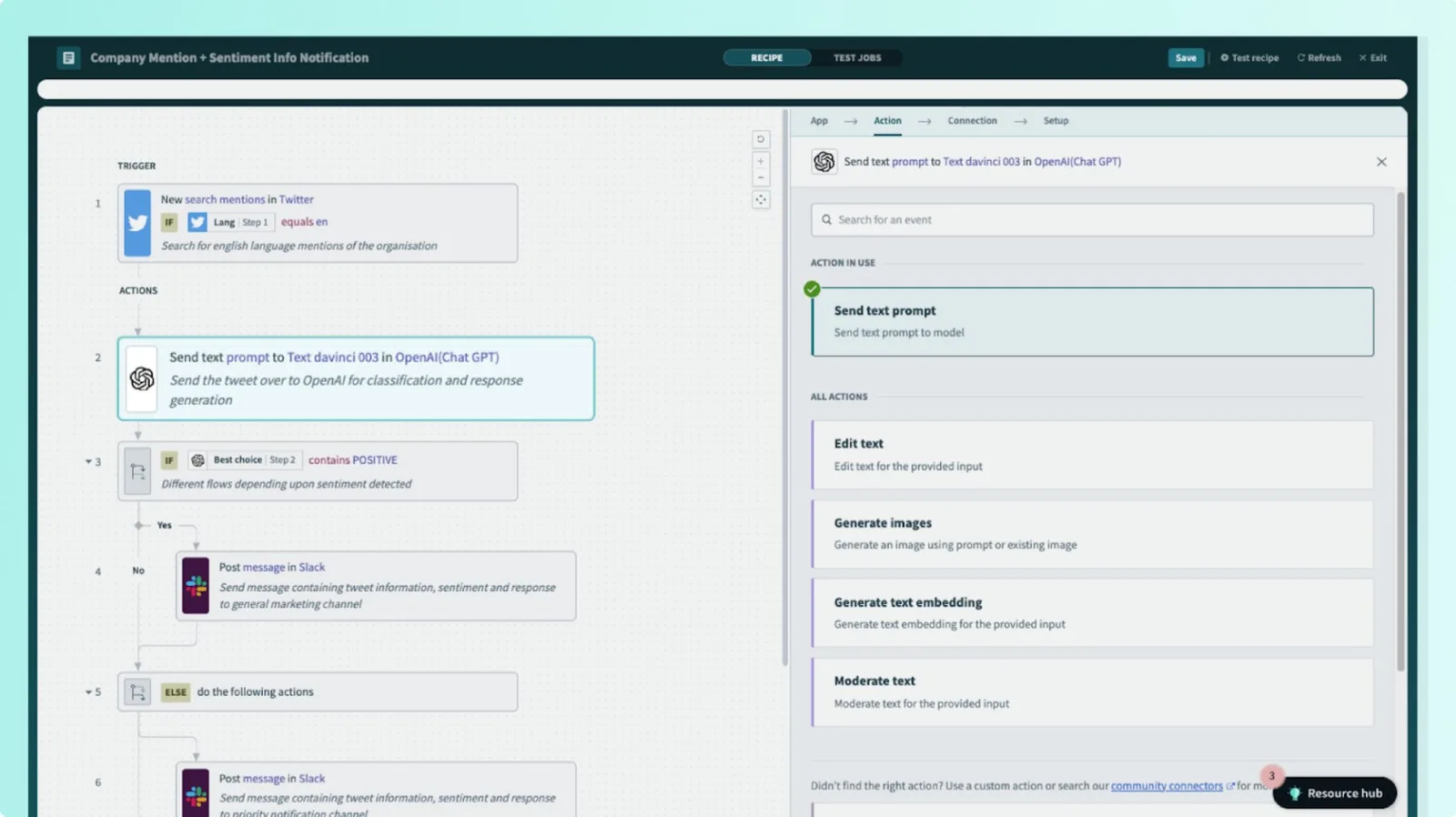Click 'Text davinci 003' link in step 2
Viewport: 1456px width, 817px height.
coord(332,358)
